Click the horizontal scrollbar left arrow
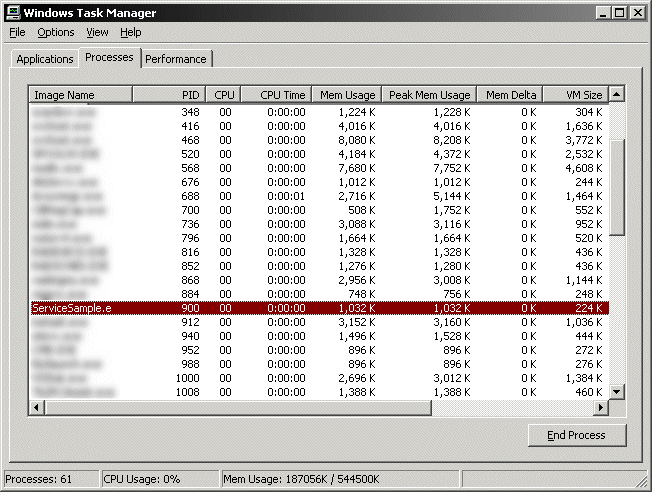This screenshot has width=652, height=492. [36, 408]
